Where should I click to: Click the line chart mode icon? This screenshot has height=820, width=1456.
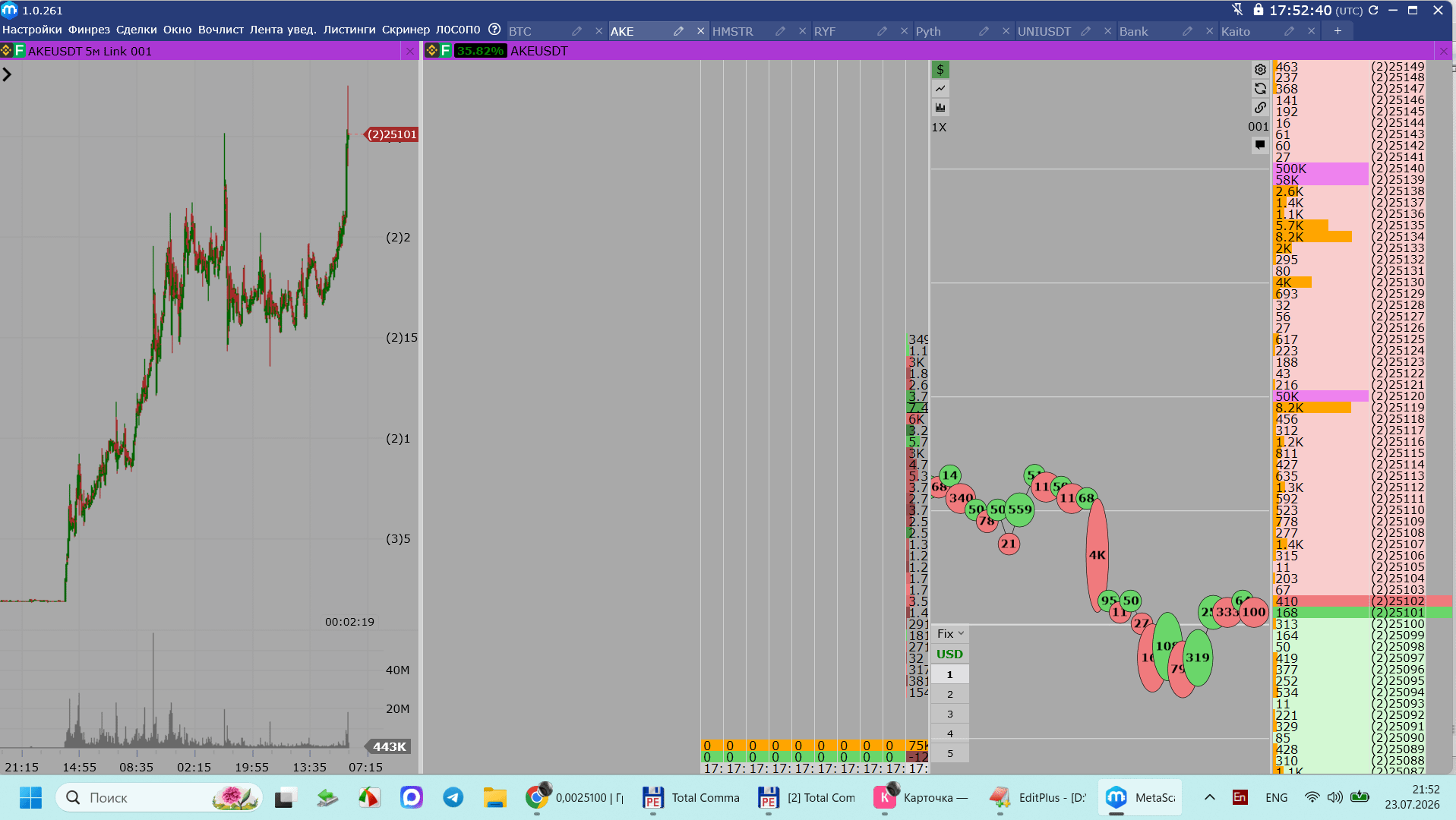[940, 89]
